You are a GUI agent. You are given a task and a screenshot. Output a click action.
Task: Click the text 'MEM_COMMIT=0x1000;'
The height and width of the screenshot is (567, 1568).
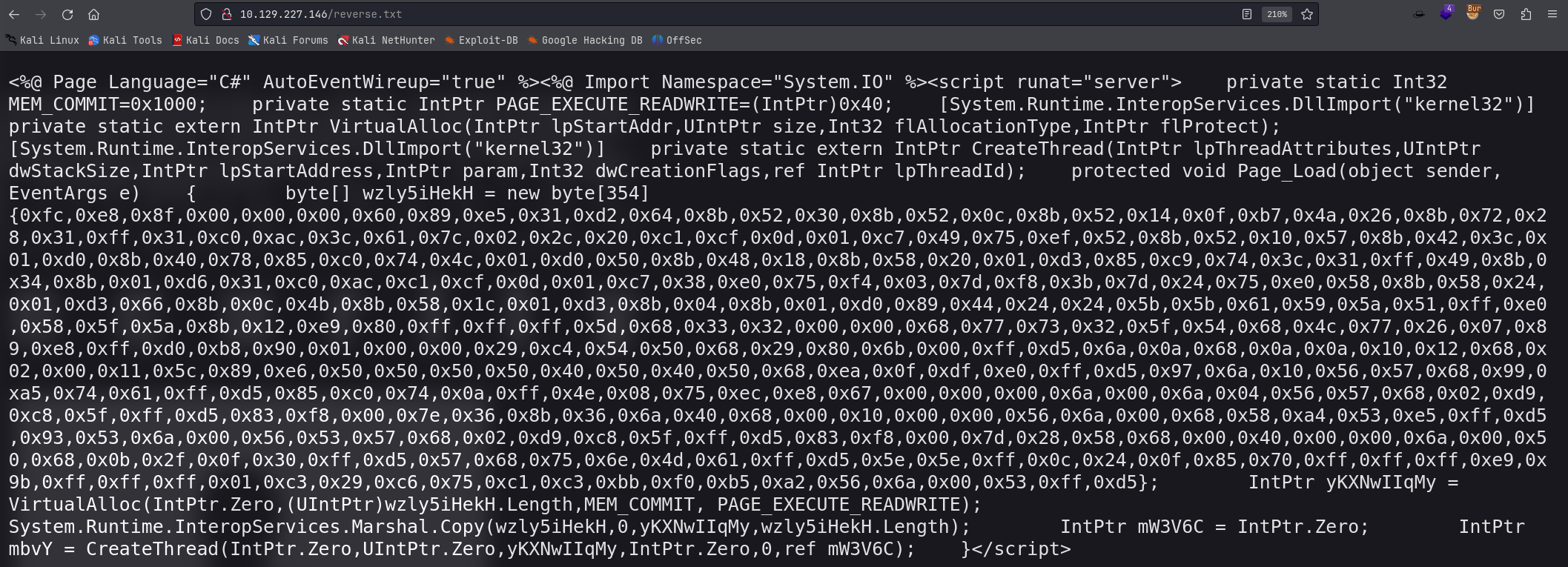coord(108,105)
